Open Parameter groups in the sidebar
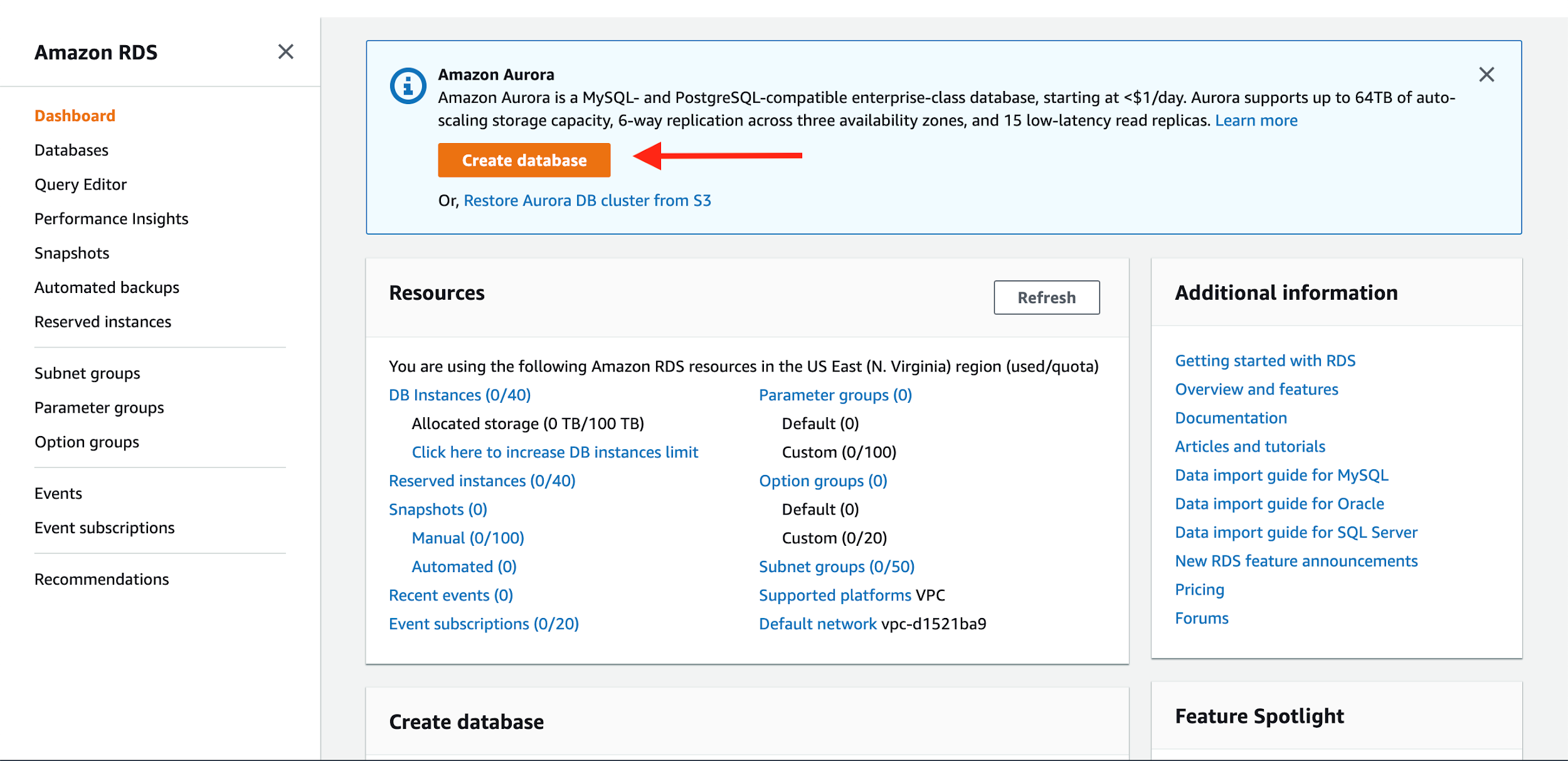Image resolution: width=1568 pixels, height=761 pixels. (x=99, y=408)
